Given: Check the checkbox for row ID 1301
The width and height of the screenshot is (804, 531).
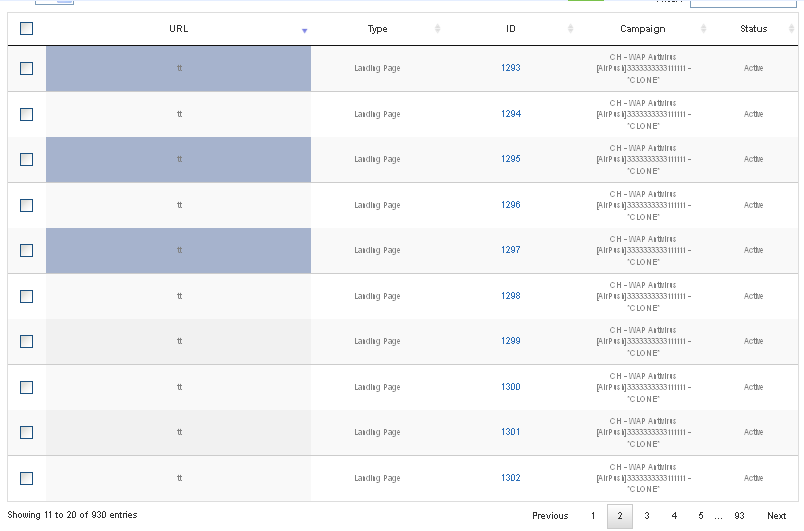Looking at the screenshot, I should point(26,433).
